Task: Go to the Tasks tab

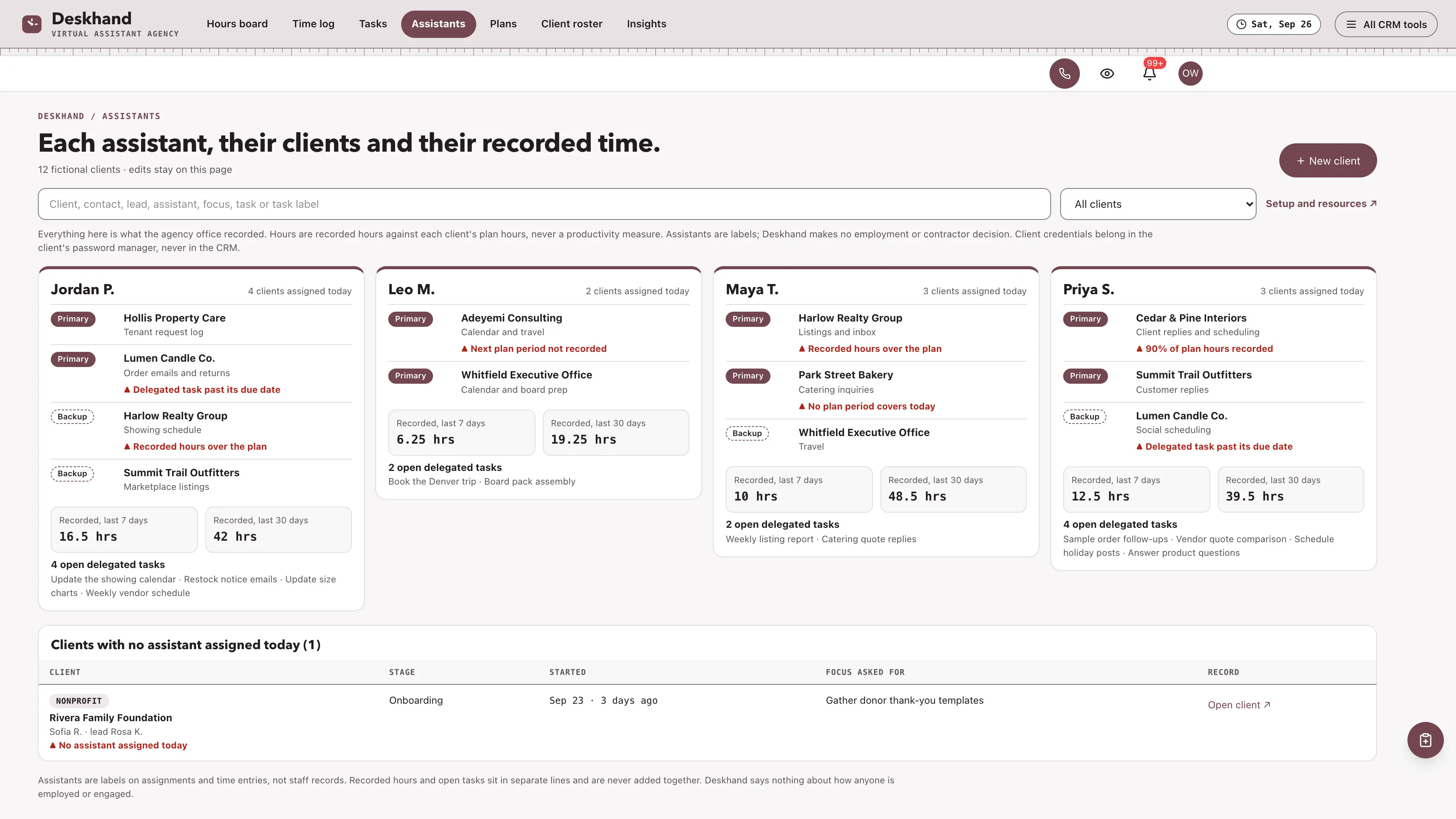Action: point(372,24)
